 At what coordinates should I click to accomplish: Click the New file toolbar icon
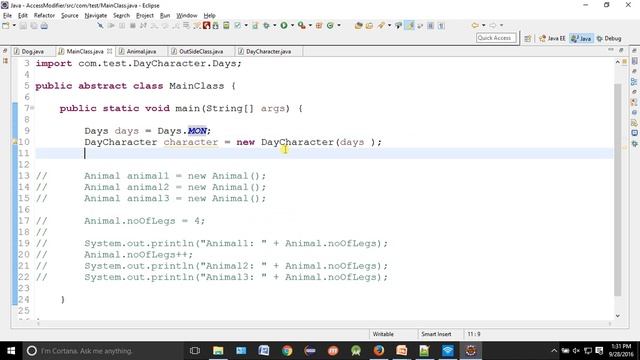tap(6, 26)
